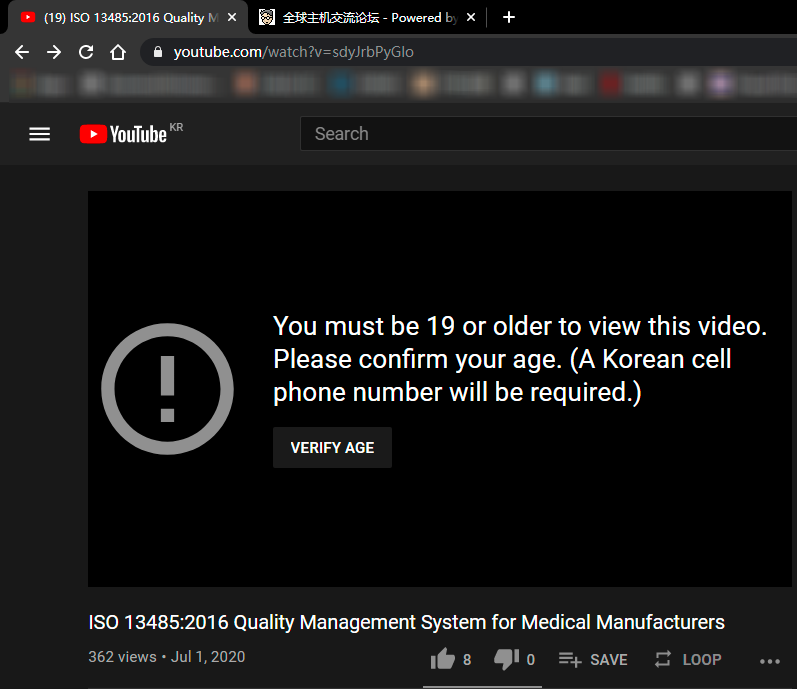This screenshot has height=689, width=797.
Task: Focus the YouTube Search box
Action: pos(548,134)
